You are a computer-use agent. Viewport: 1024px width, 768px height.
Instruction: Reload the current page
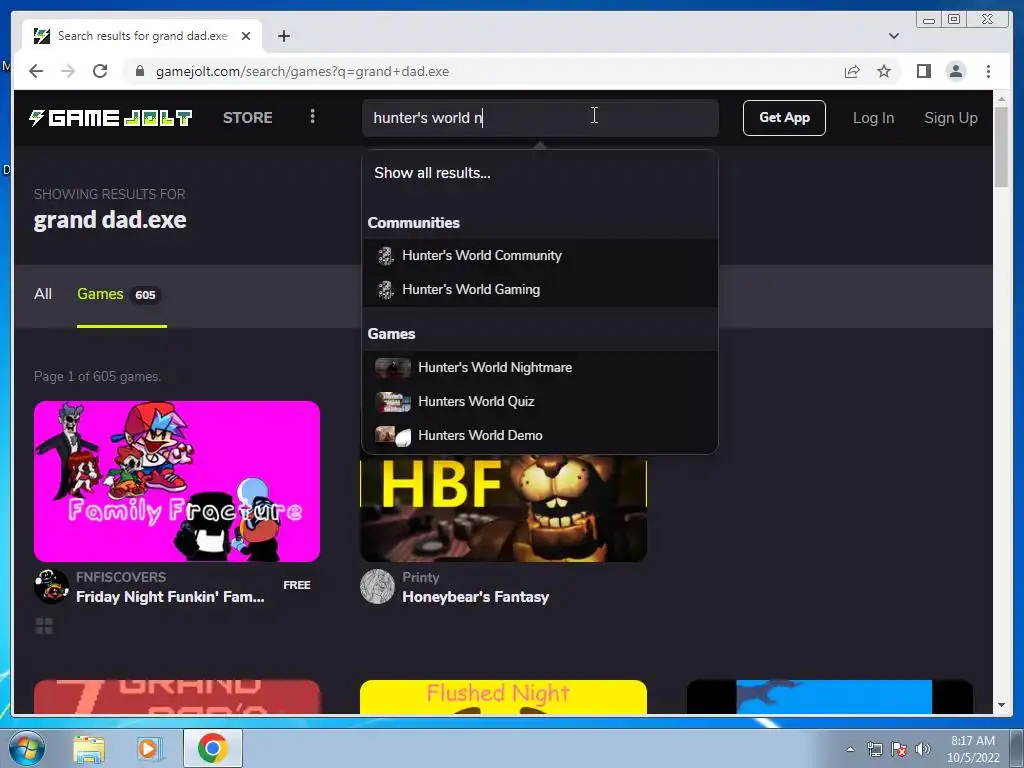coord(100,71)
